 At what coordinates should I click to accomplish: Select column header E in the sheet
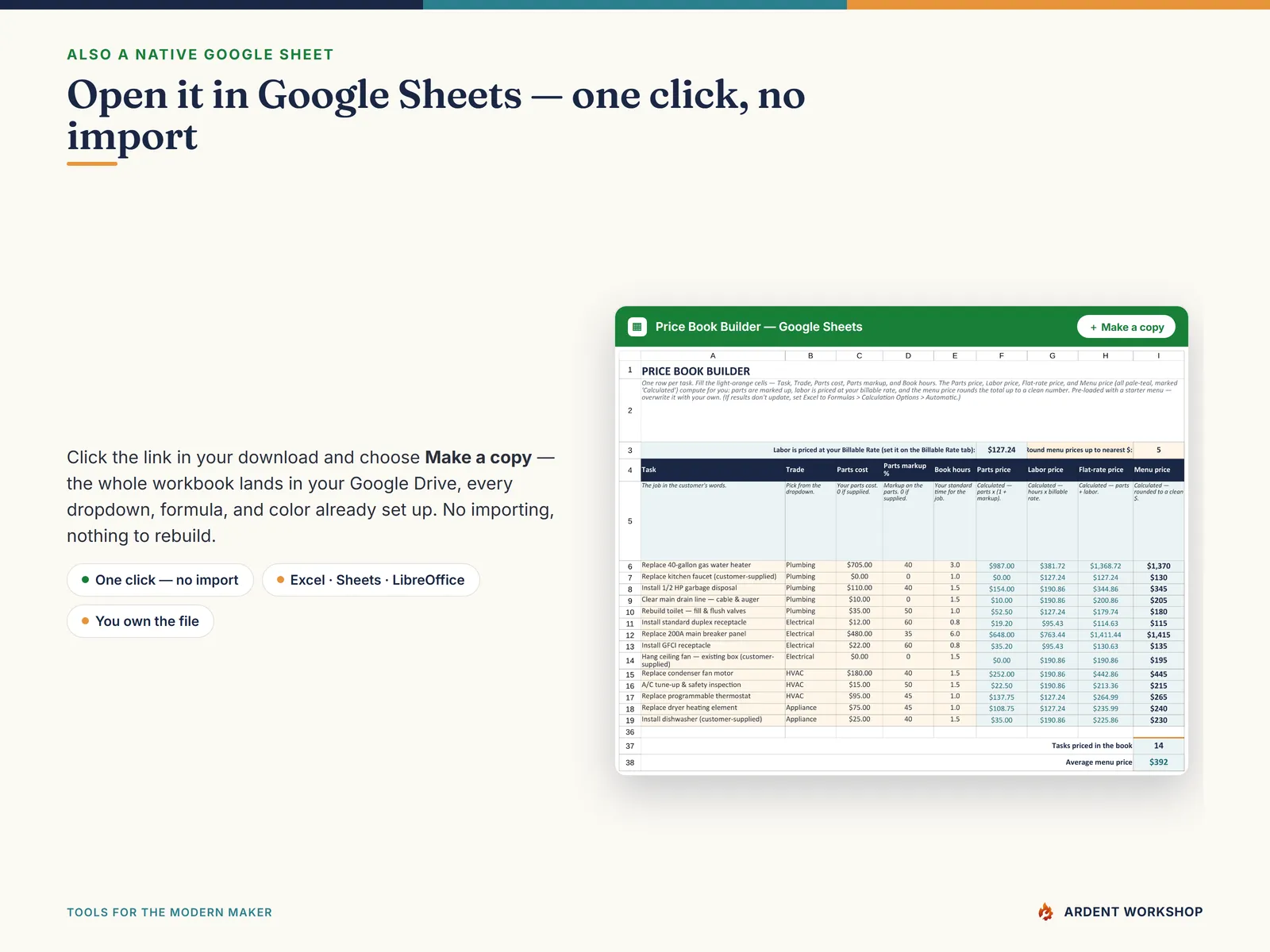pyautogui.click(x=955, y=355)
